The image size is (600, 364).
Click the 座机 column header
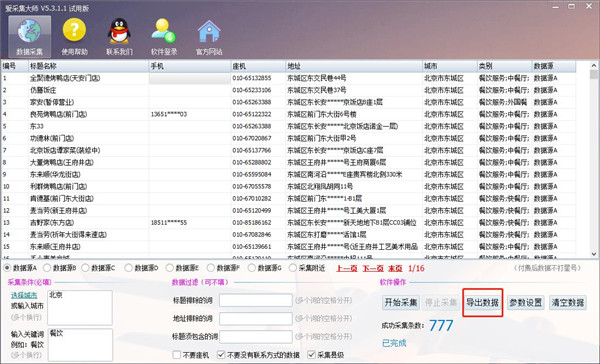pyautogui.click(x=258, y=66)
